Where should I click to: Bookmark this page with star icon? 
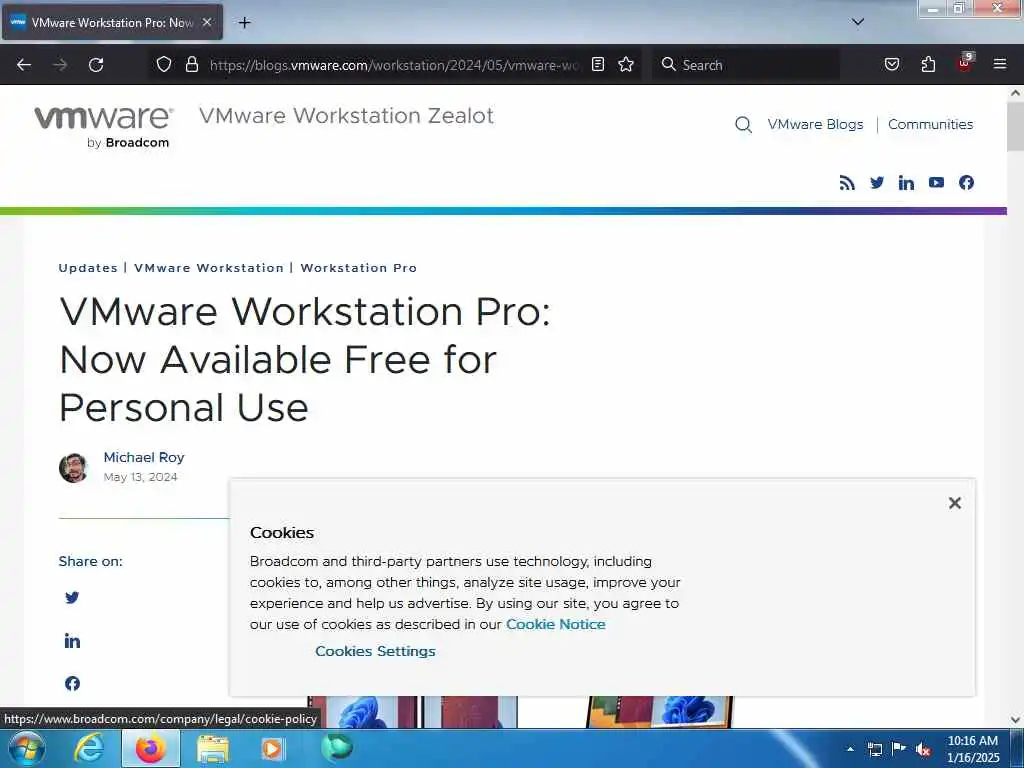pyautogui.click(x=626, y=64)
